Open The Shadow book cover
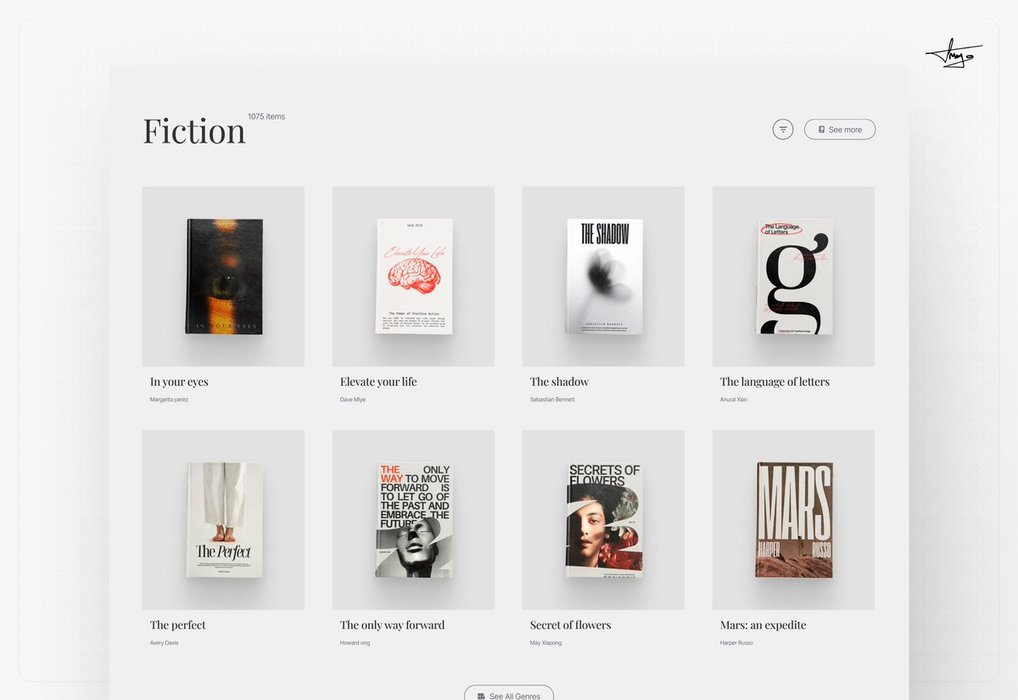Viewport: 1018px width, 700px height. click(x=603, y=277)
